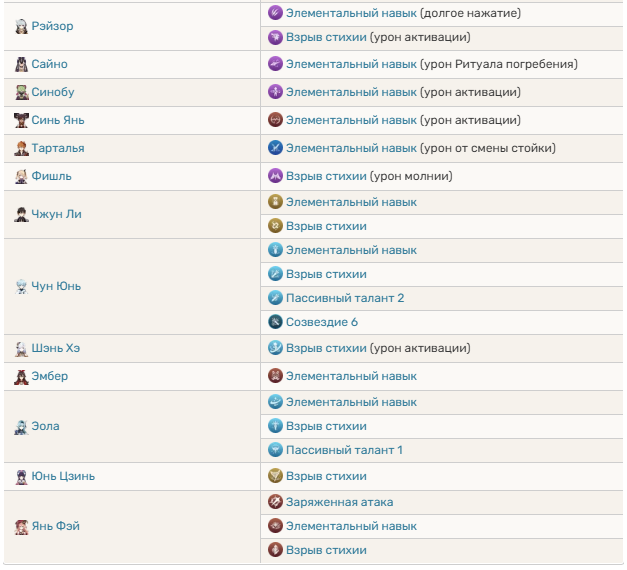The image size is (627, 570).
Task: Click Тарталья's character portrait
Action: (21, 148)
